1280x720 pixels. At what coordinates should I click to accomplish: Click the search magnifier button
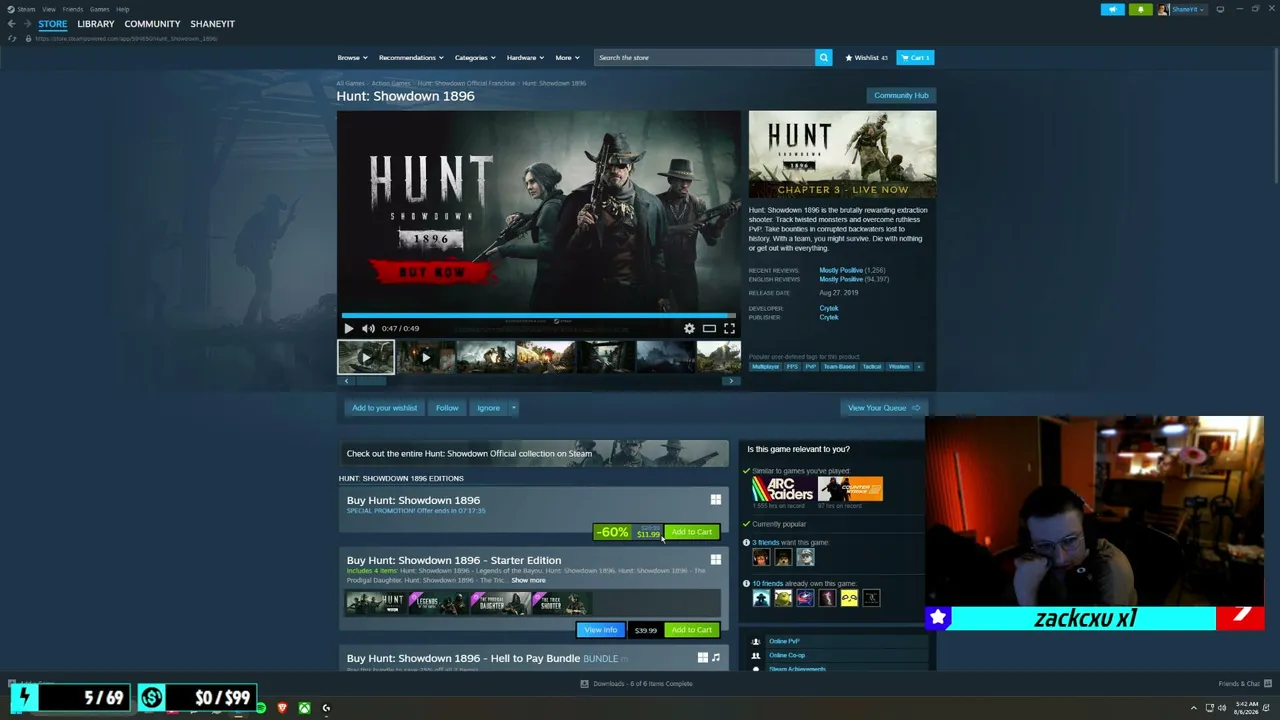tap(824, 58)
